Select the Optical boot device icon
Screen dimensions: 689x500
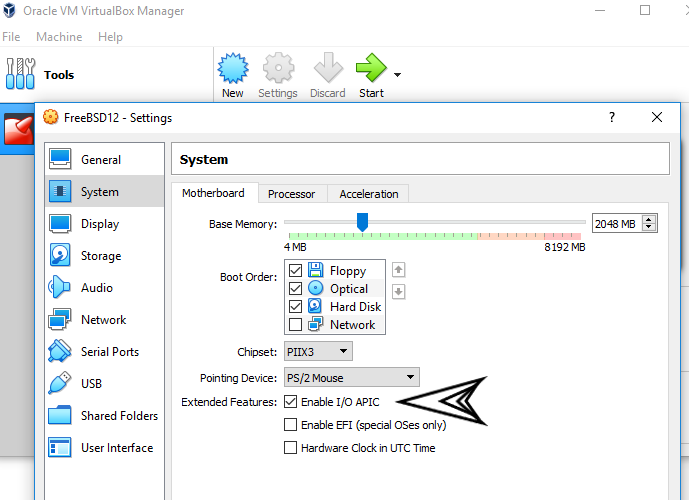point(315,288)
